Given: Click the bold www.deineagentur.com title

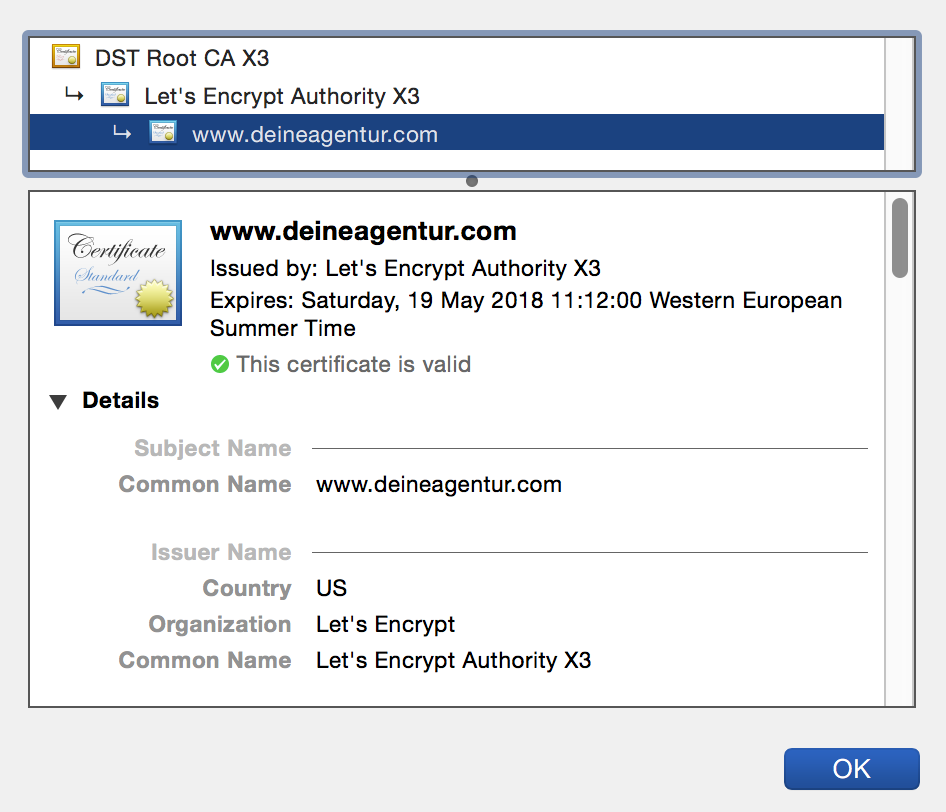Looking at the screenshot, I should click(363, 231).
